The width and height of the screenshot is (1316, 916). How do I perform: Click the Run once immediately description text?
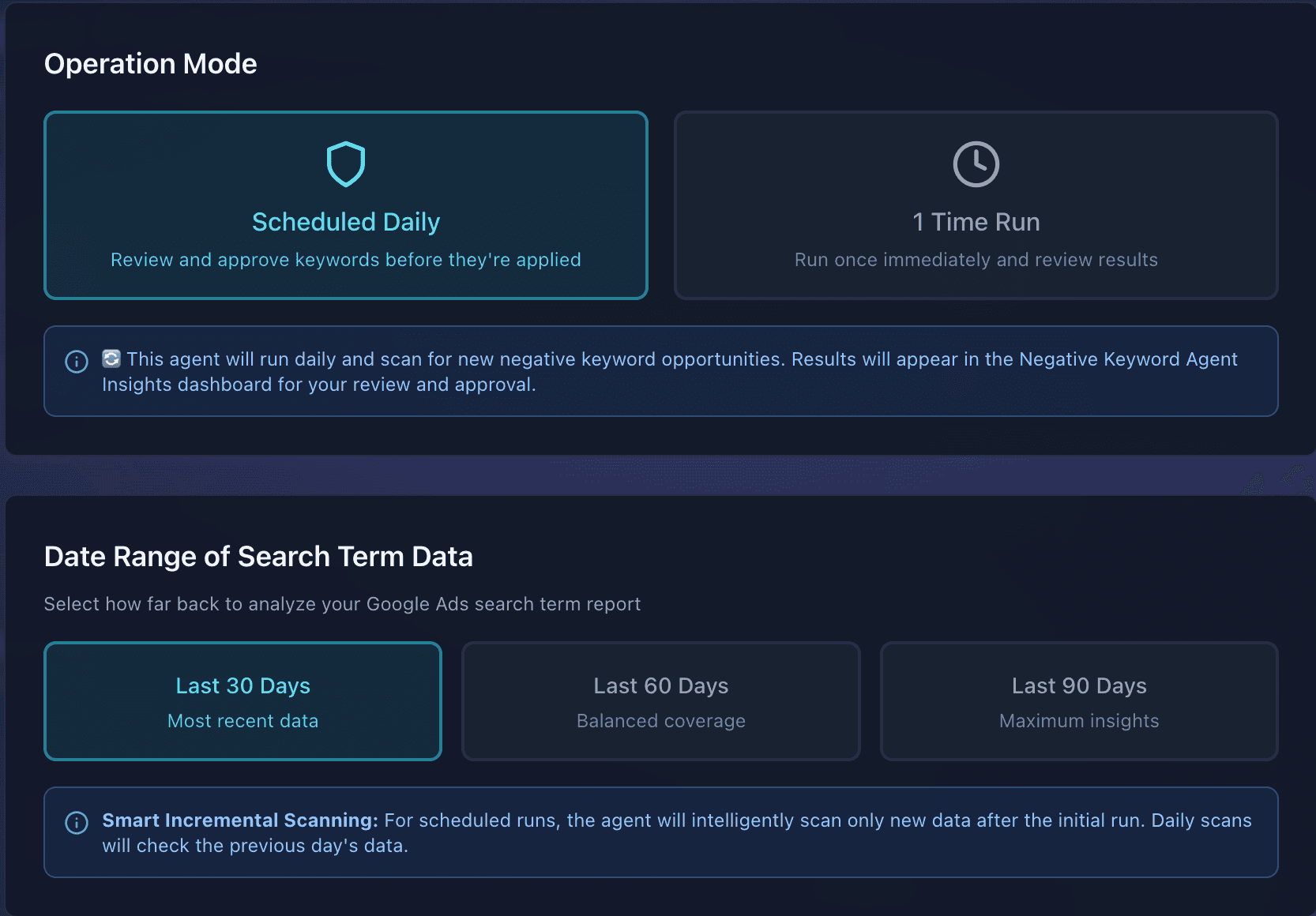(x=976, y=259)
